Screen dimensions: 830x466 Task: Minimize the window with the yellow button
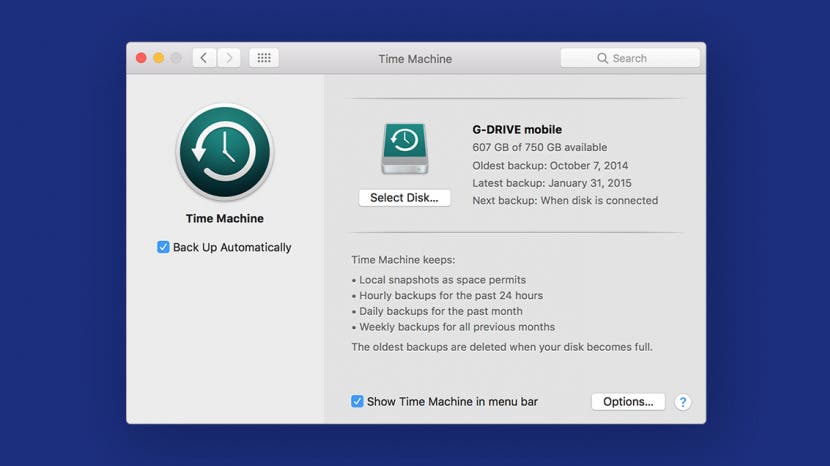click(159, 58)
